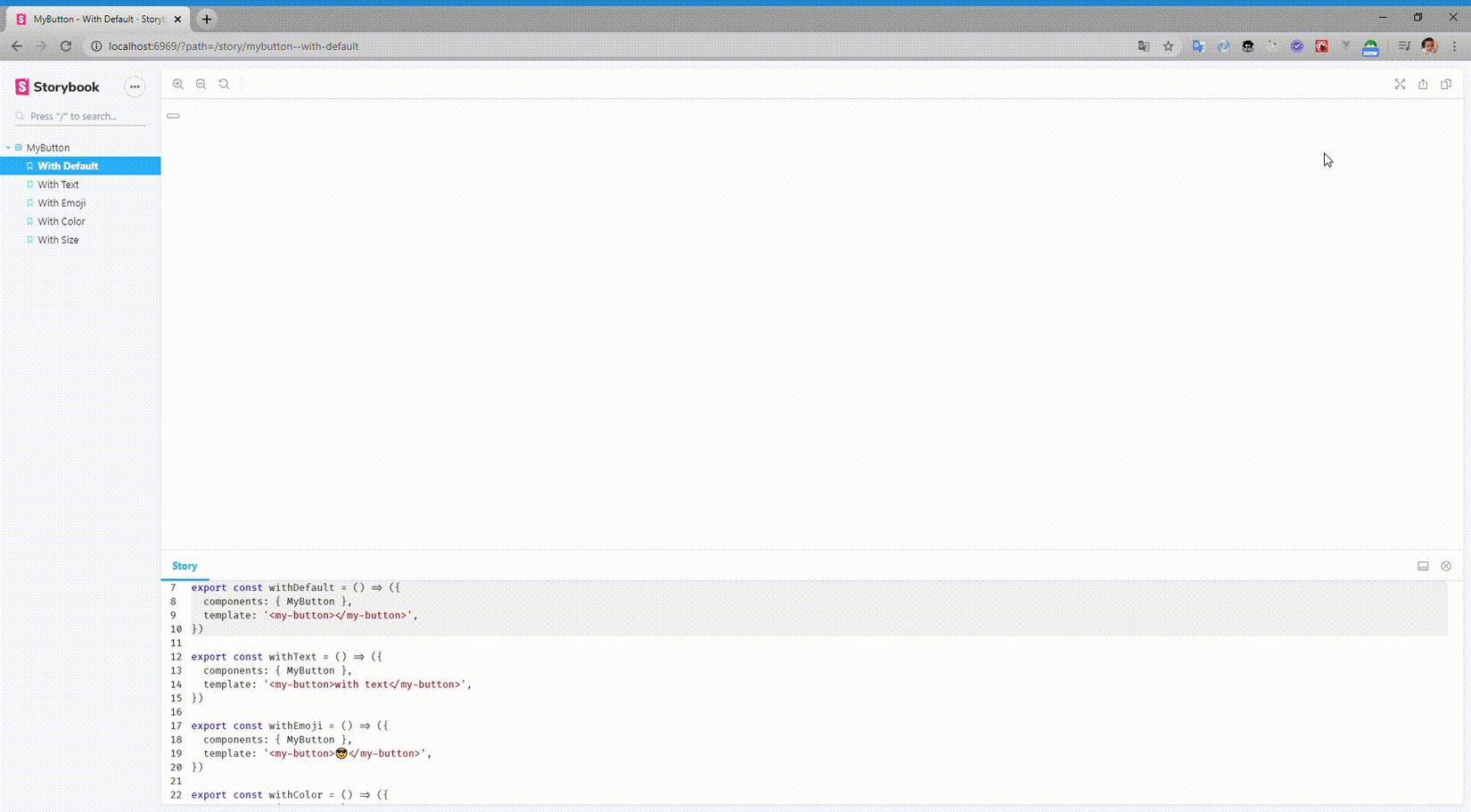Open the Storybook sidebar options menu
The width and height of the screenshot is (1471, 812).
click(x=135, y=86)
